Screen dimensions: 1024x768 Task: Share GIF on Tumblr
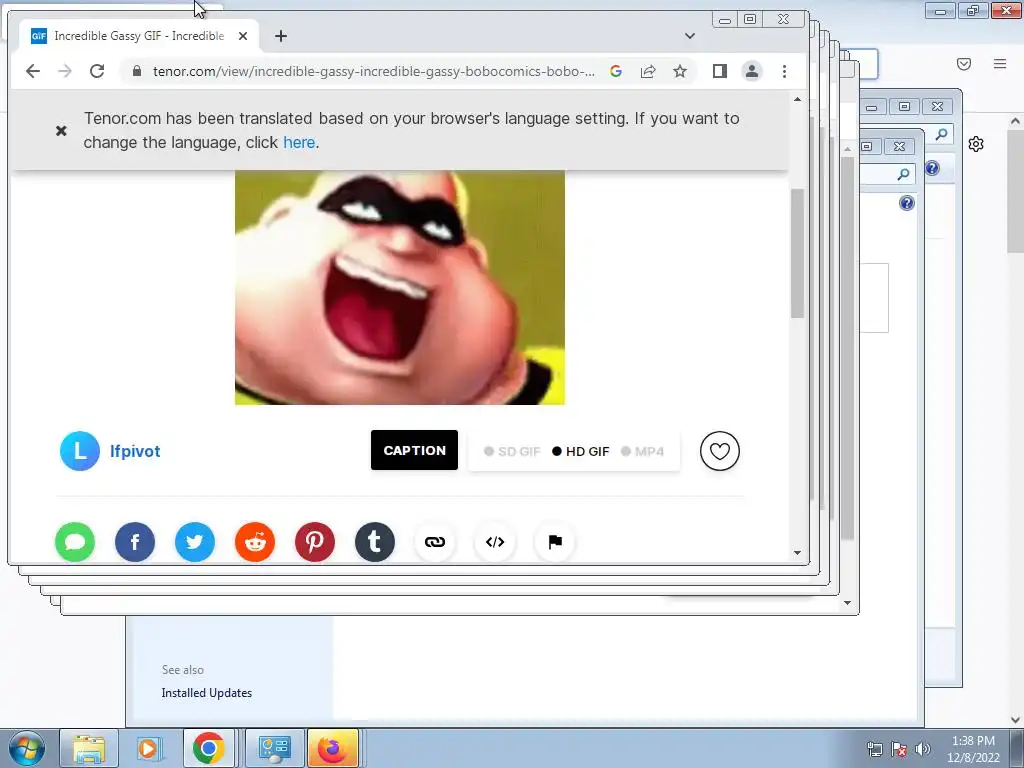point(375,542)
